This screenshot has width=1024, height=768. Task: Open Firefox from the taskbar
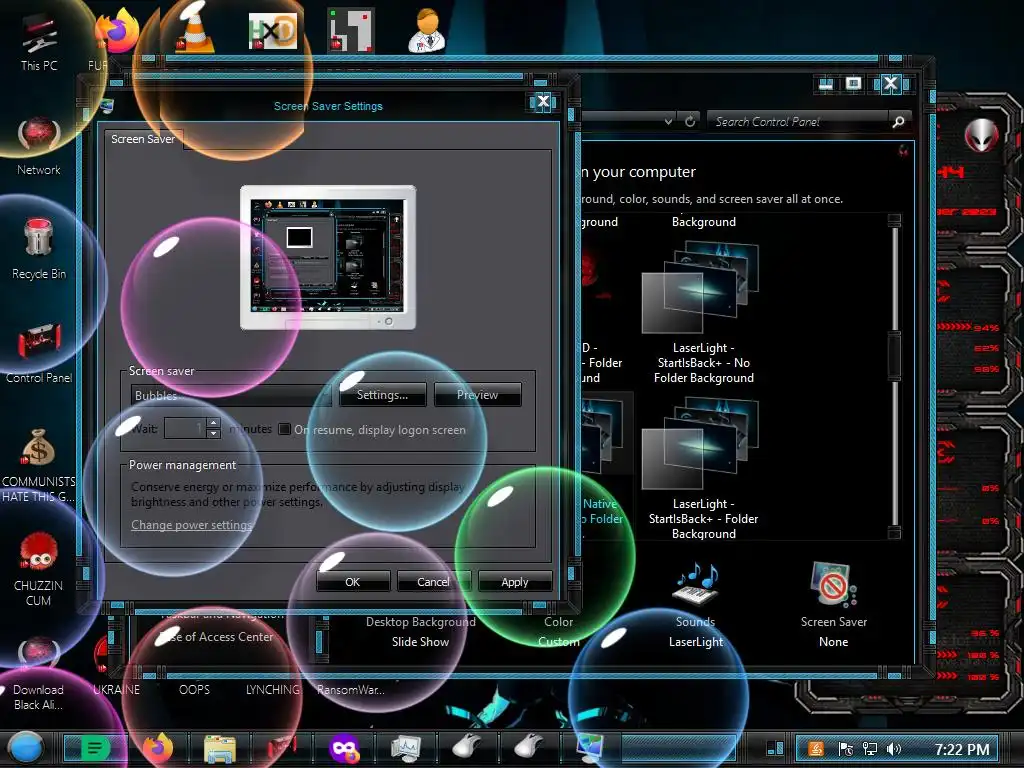tap(157, 748)
